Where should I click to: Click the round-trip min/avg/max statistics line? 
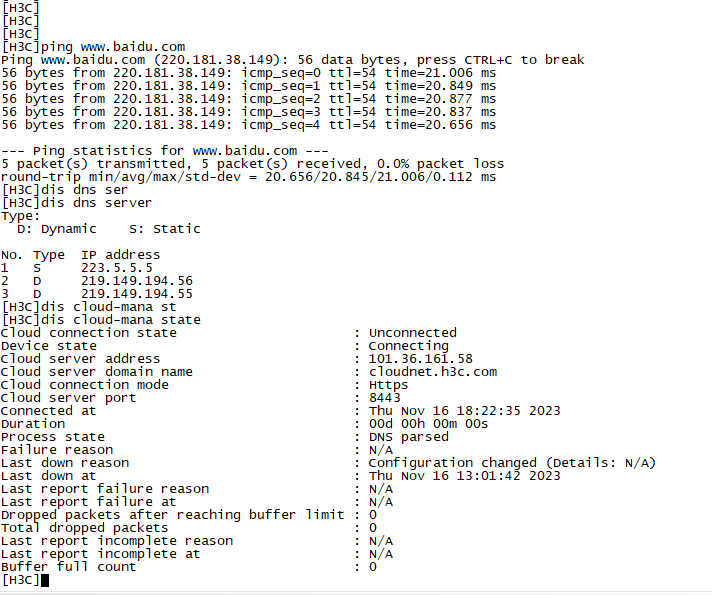click(x=248, y=177)
